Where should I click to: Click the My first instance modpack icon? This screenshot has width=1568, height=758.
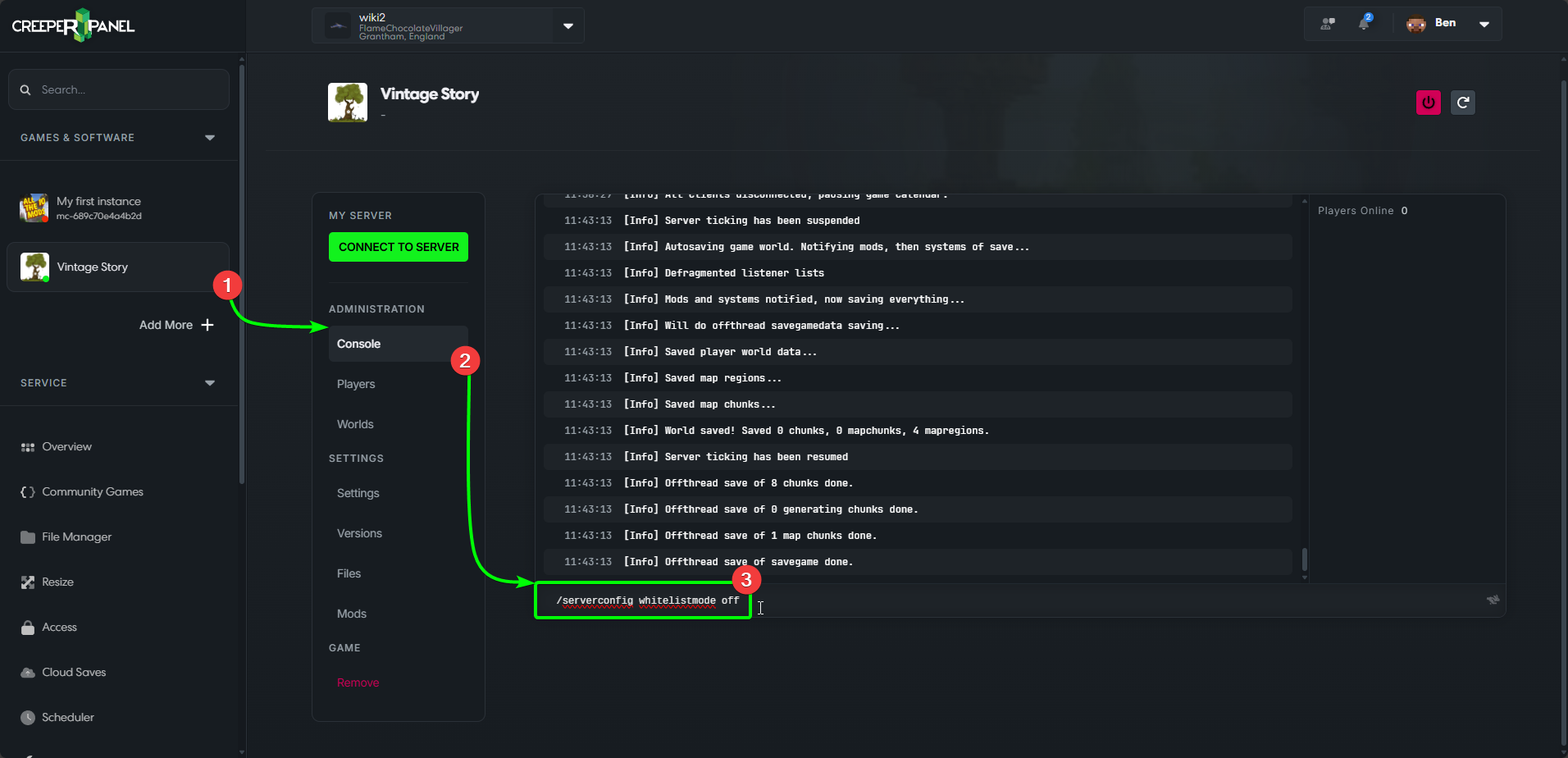coord(34,208)
